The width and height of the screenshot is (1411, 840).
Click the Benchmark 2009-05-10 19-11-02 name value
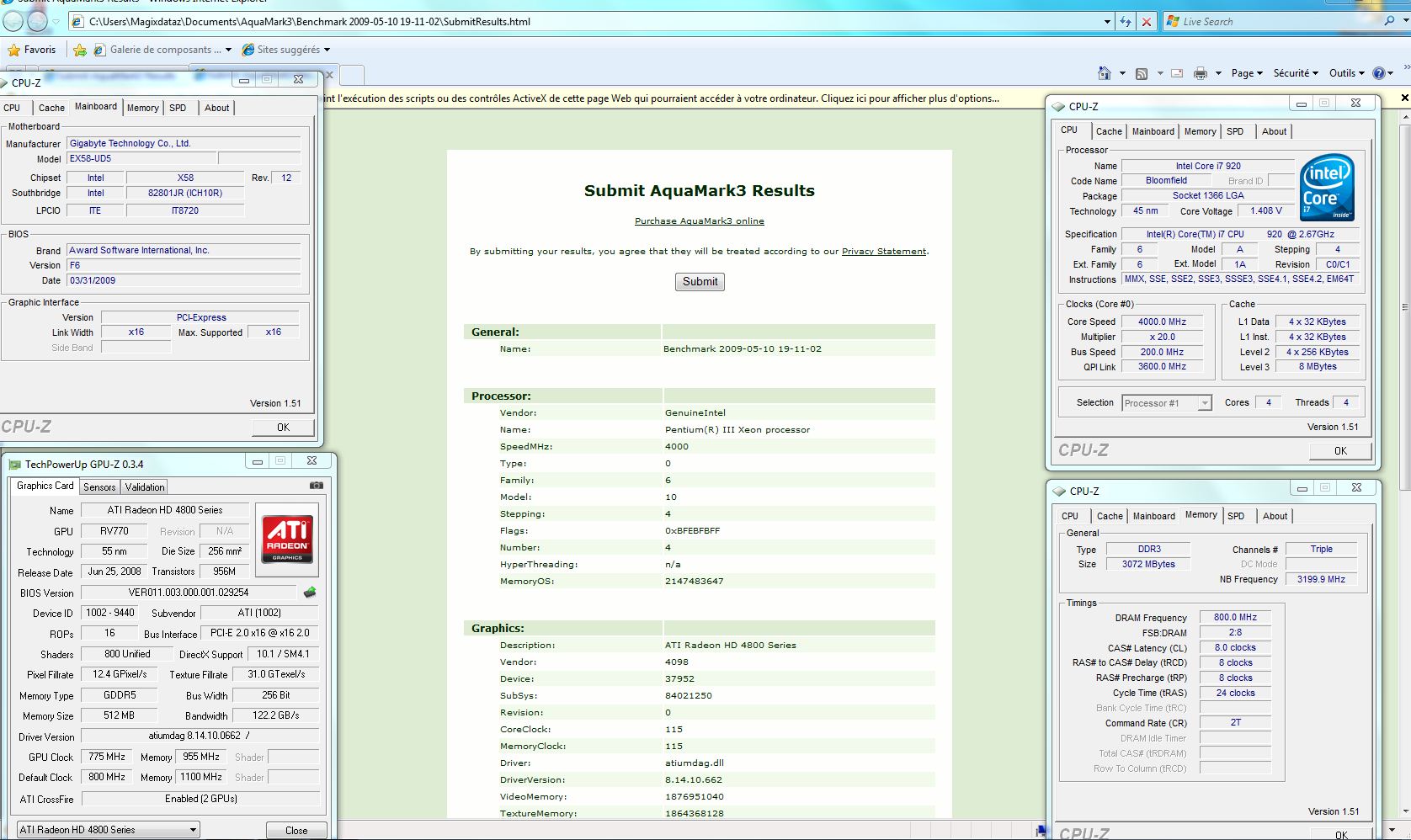(742, 348)
